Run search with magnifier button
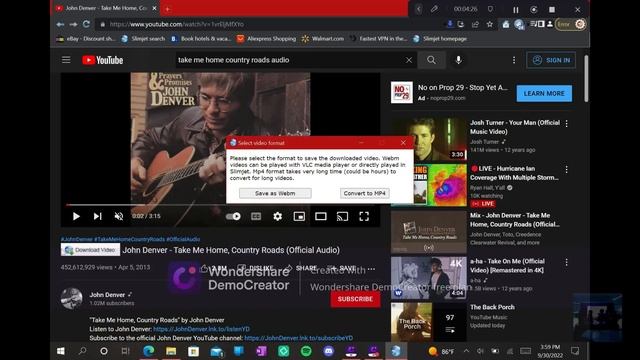 coord(431,60)
